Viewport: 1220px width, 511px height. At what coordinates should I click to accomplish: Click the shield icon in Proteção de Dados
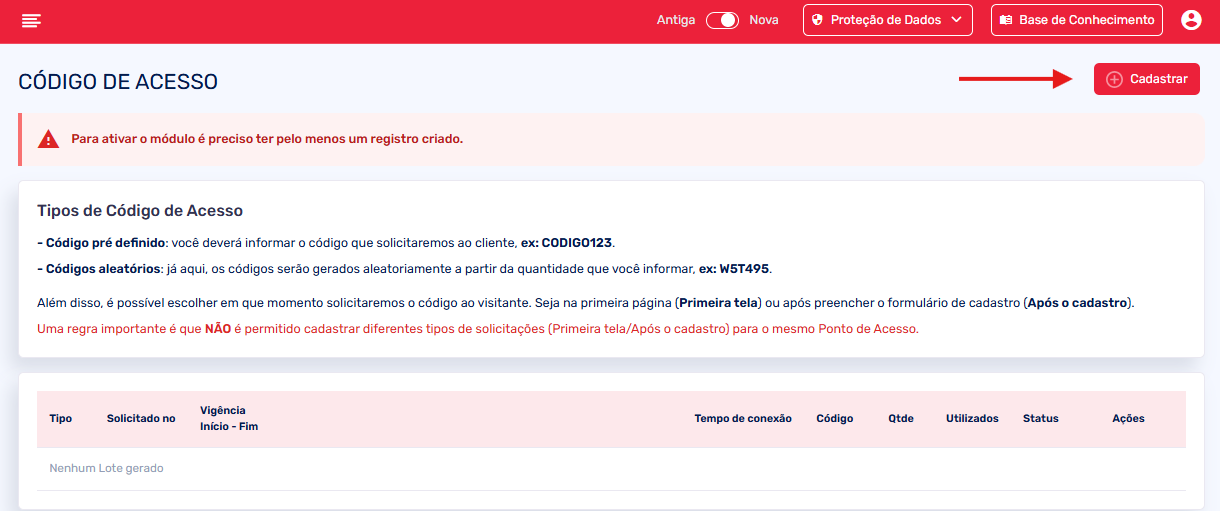coord(817,20)
